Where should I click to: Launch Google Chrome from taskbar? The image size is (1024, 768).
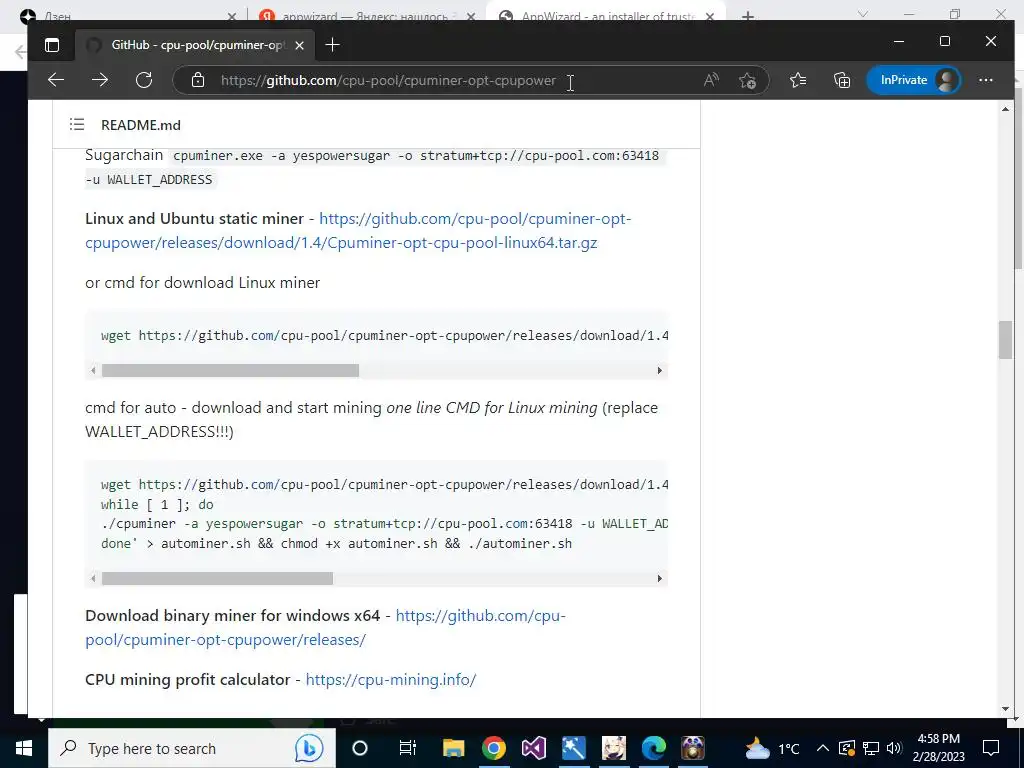[494, 748]
